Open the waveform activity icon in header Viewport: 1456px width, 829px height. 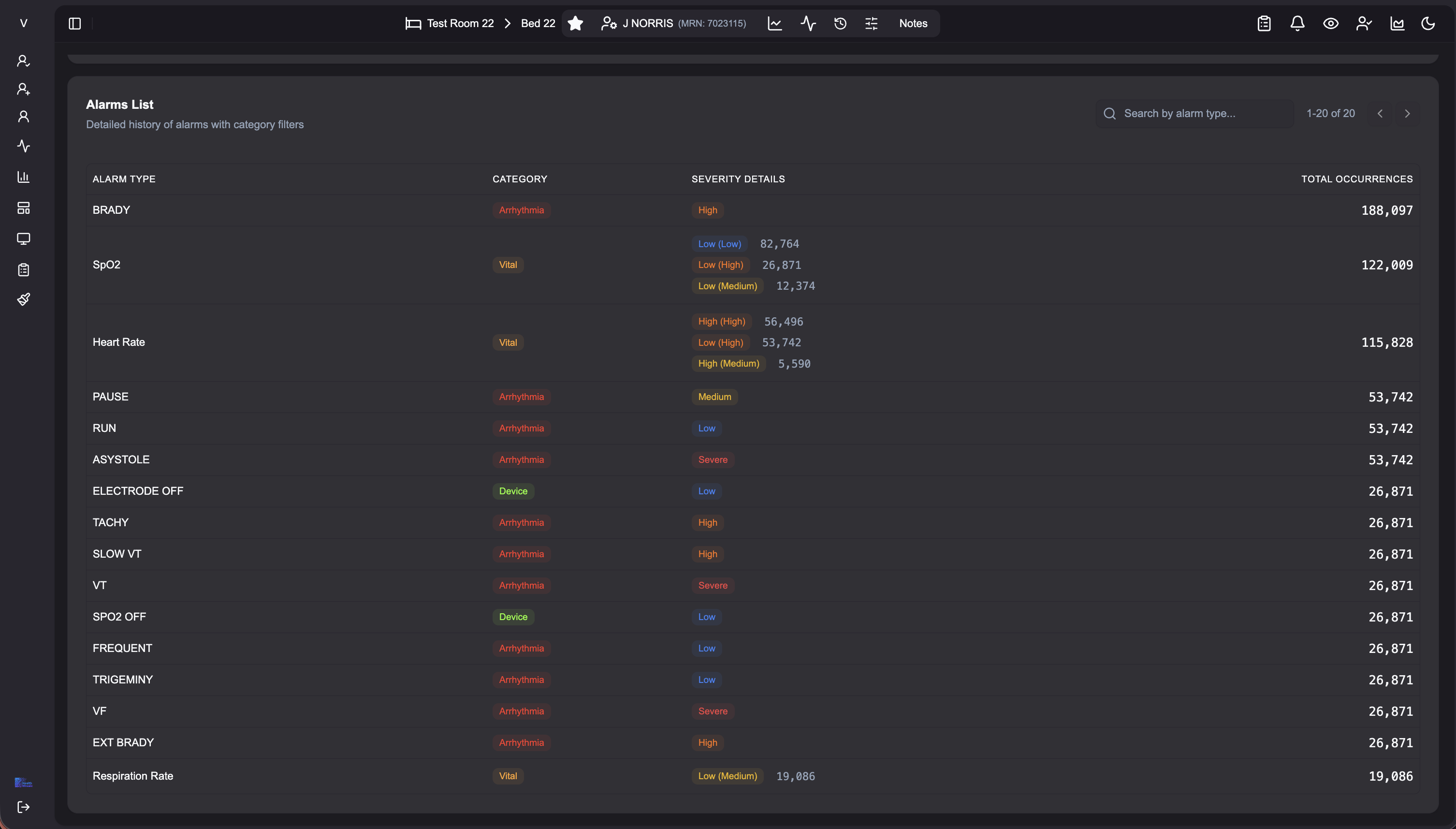click(808, 23)
